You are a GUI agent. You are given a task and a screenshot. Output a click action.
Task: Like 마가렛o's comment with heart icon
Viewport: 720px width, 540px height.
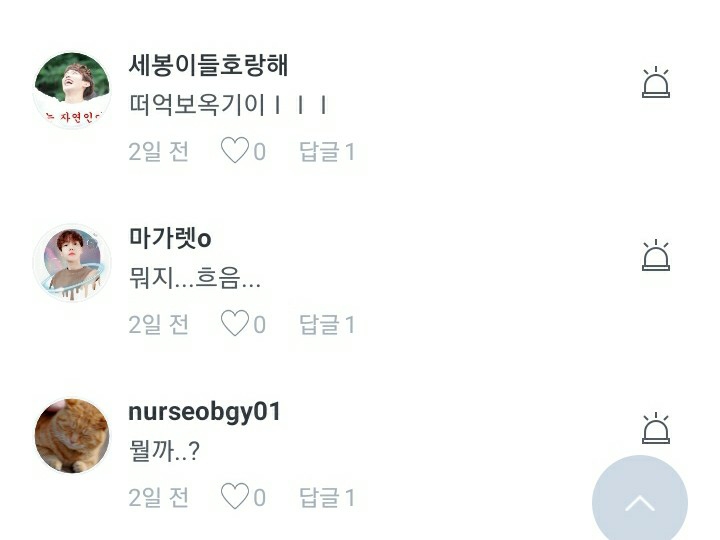235,323
